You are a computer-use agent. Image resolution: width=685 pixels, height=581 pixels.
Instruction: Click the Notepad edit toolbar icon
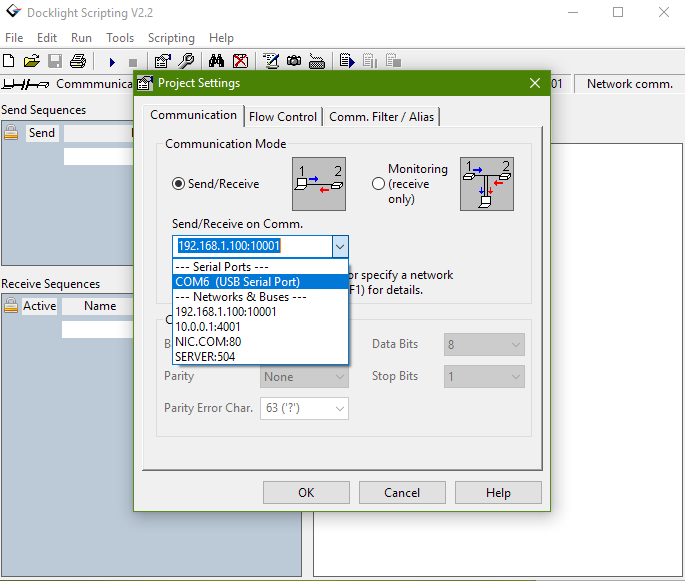click(x=271, y=61)
